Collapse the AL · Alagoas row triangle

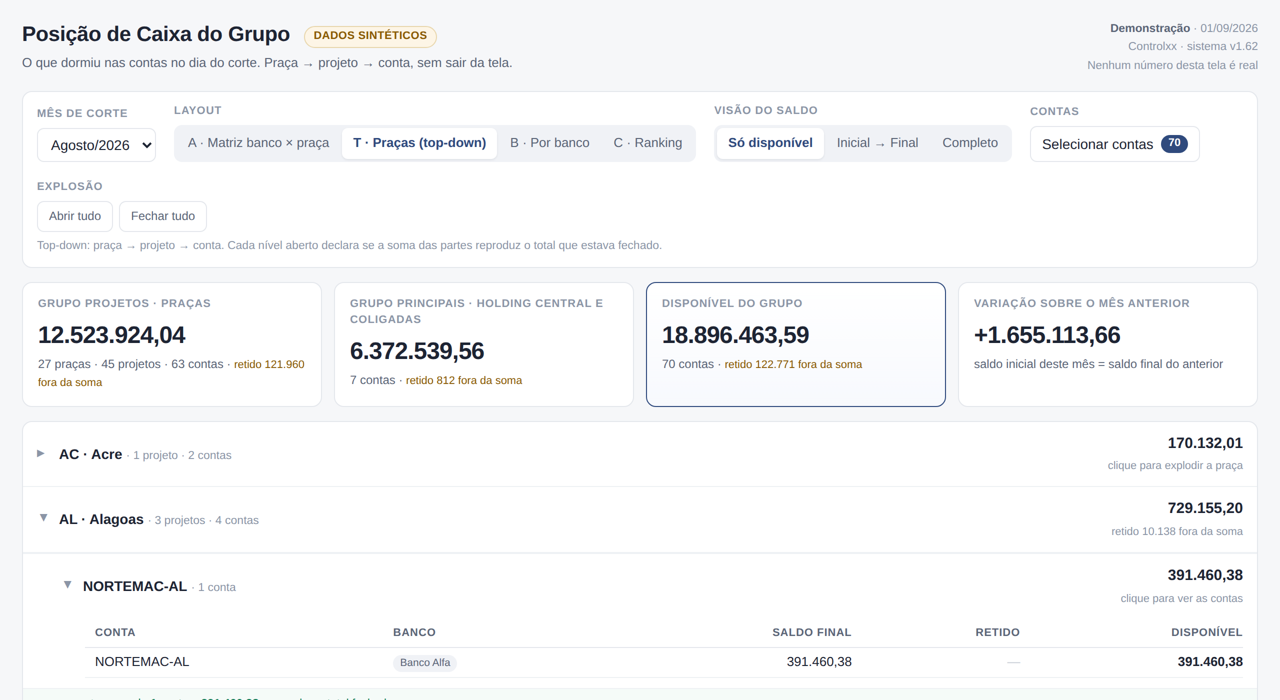(x=43, y=519)
